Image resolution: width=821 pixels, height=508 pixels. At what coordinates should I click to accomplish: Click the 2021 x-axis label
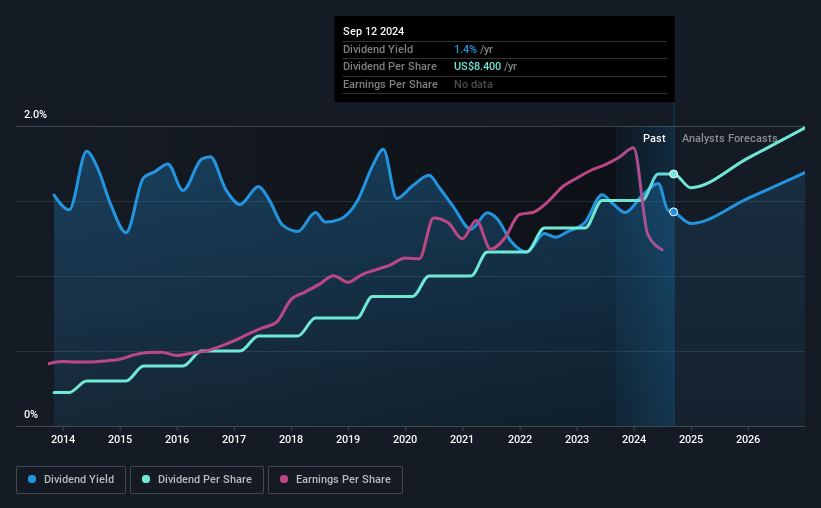462,439
